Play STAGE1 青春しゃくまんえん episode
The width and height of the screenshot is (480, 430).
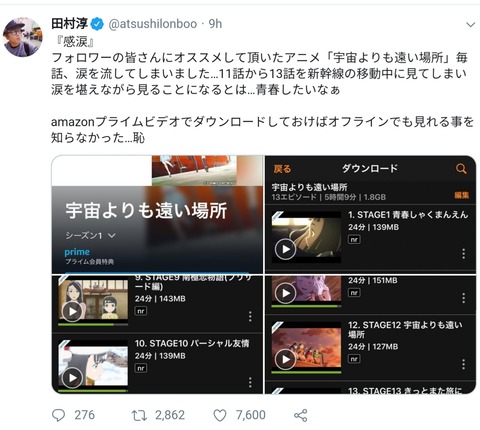pyautogui.click(x=285, y=249)
